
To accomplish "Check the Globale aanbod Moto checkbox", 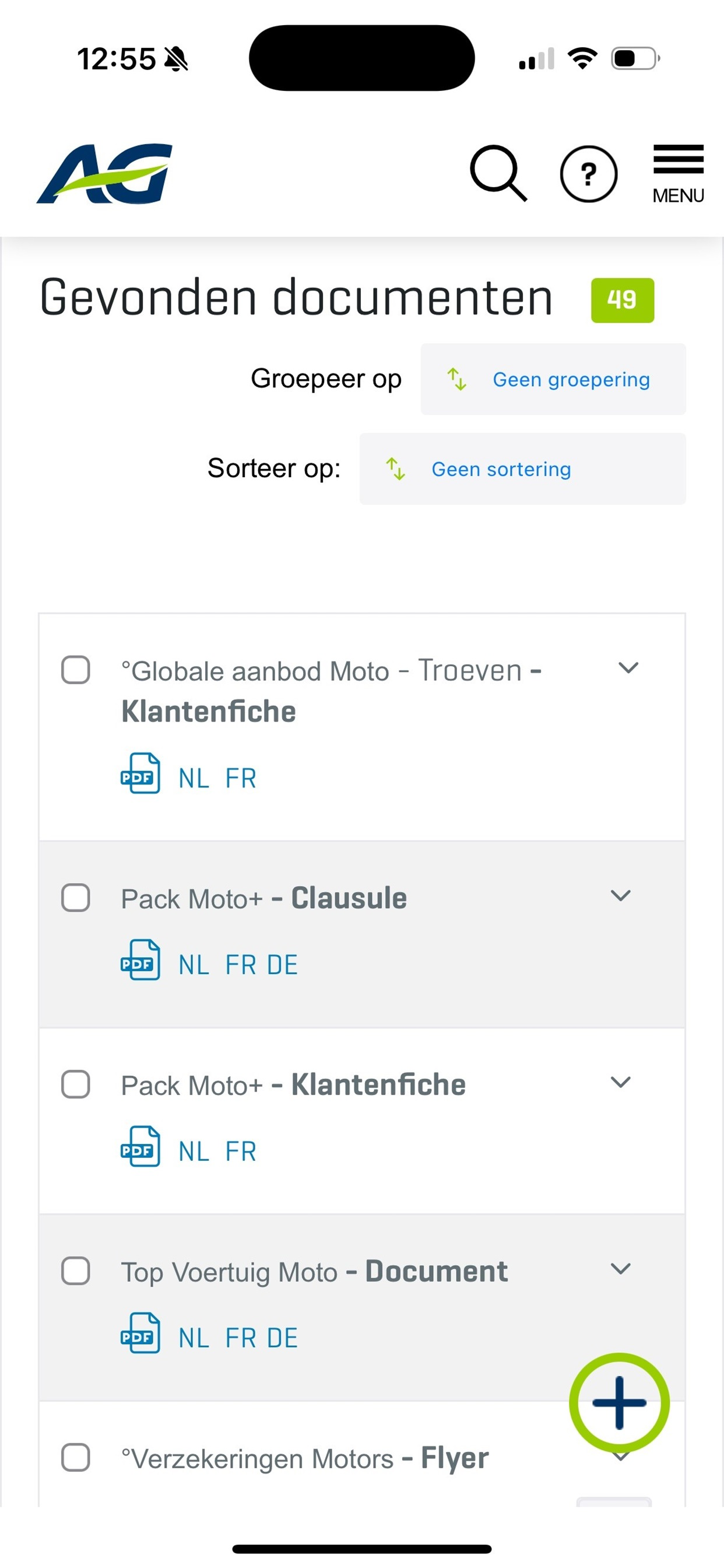I will pos(76,670).
